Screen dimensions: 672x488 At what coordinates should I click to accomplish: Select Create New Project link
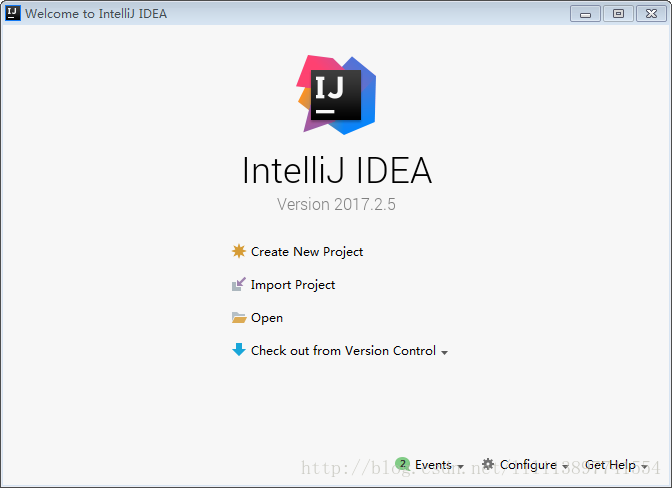307,251
